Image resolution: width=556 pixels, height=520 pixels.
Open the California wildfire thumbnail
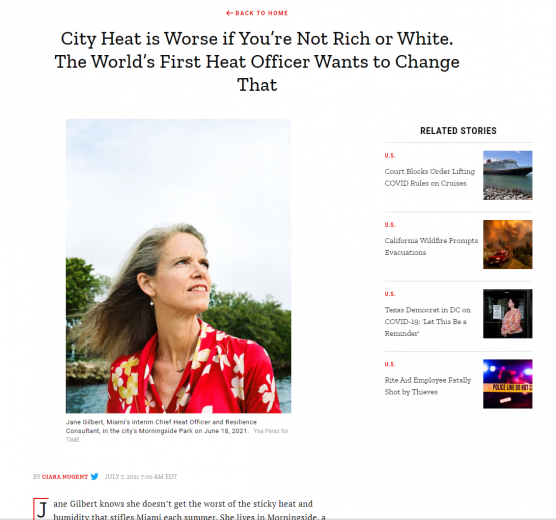(507, 244)
